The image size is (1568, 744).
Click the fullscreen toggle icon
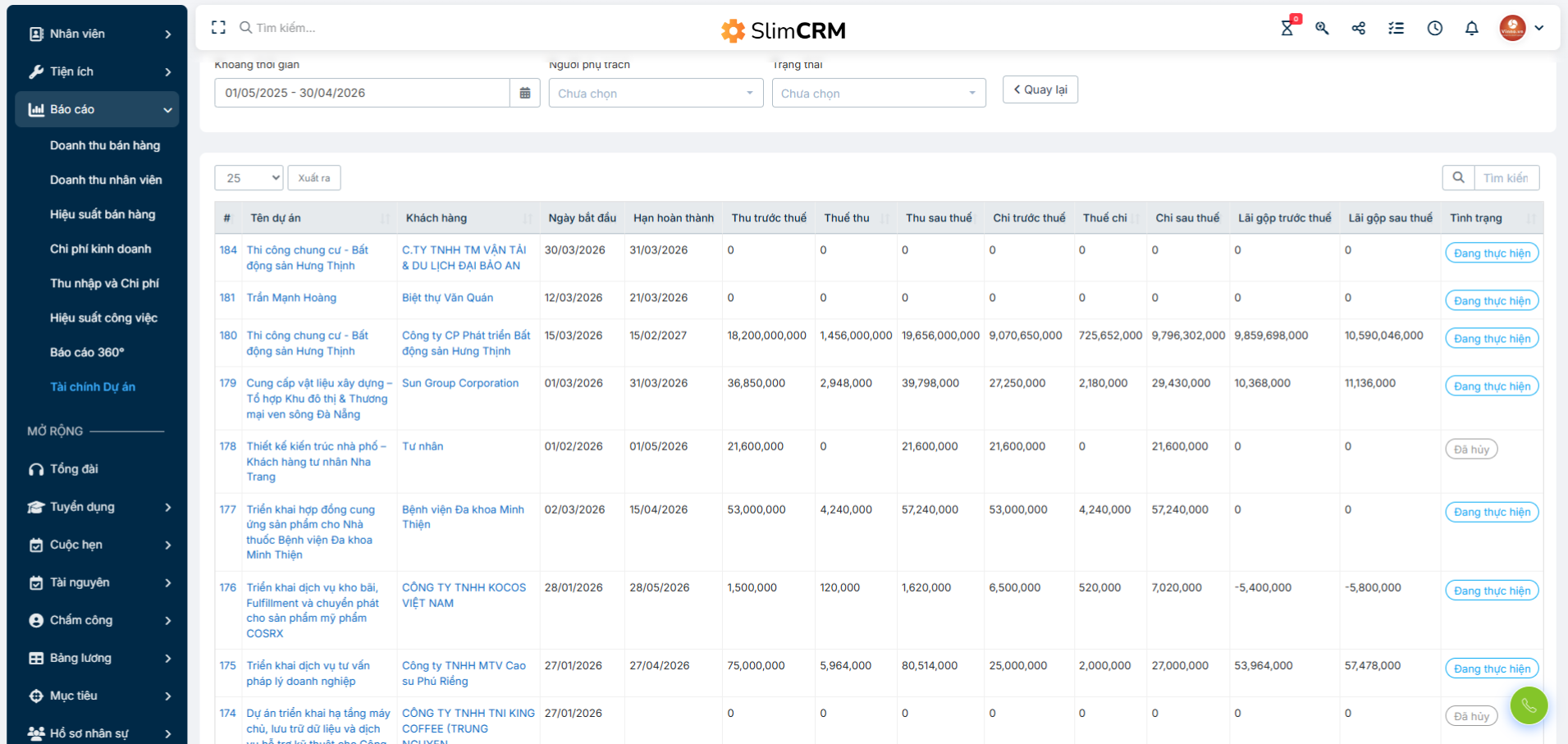click(x=218, y=28)
